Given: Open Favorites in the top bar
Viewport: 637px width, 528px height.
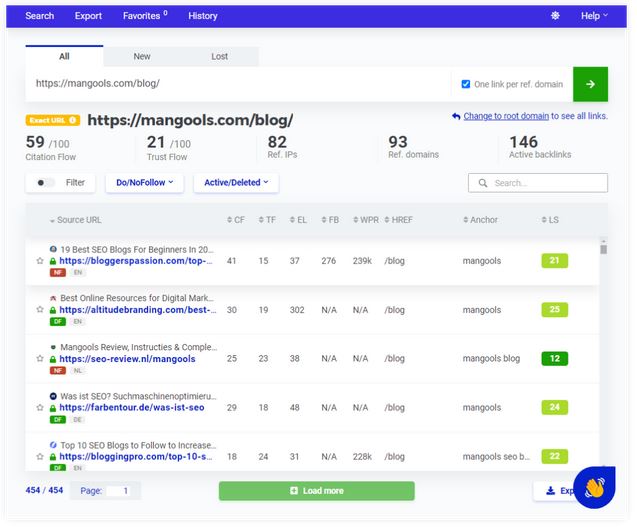Looking at the screenshot, I should pos(145,16).
